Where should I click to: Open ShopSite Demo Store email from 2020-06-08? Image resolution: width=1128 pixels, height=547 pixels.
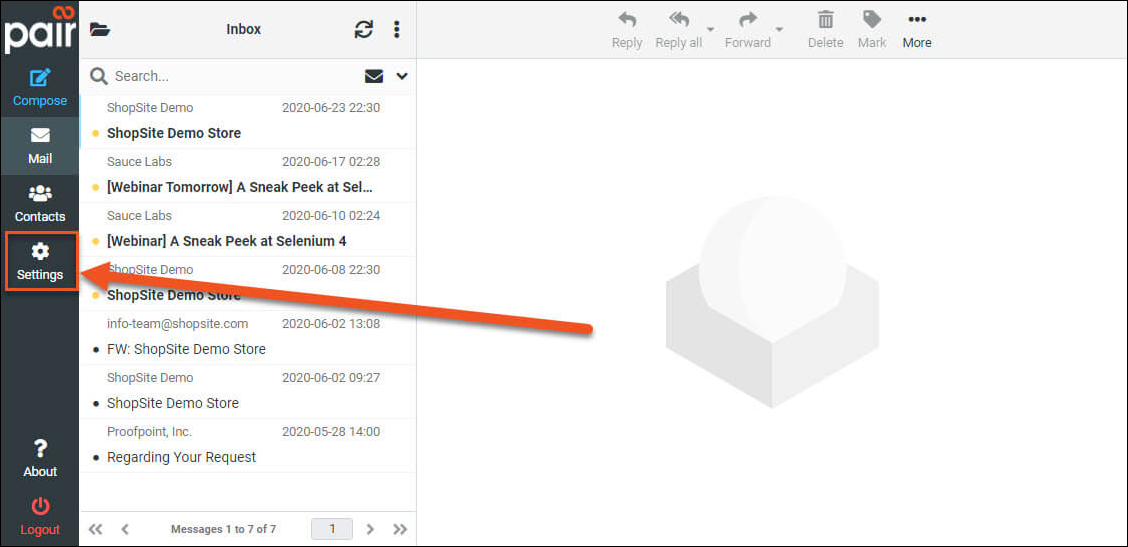[247, 284]
